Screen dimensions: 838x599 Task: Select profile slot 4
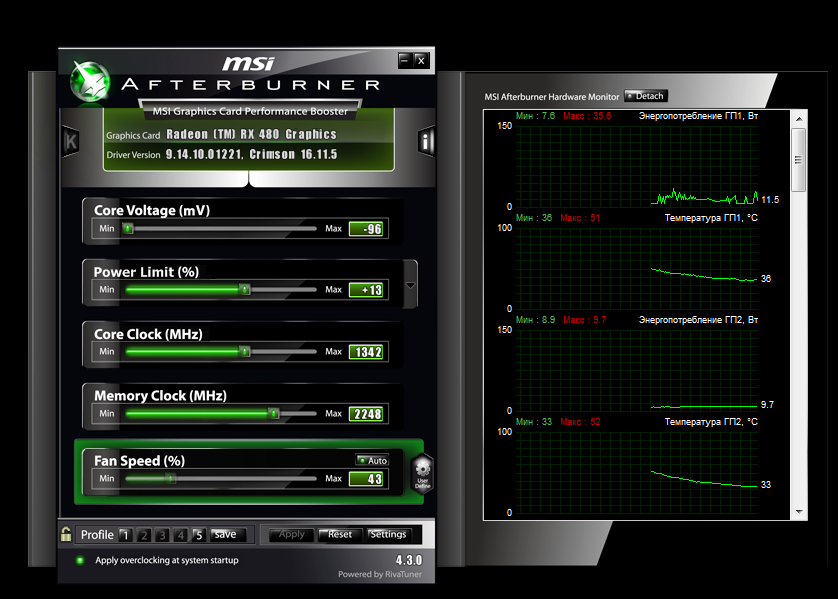pos(181,535)
